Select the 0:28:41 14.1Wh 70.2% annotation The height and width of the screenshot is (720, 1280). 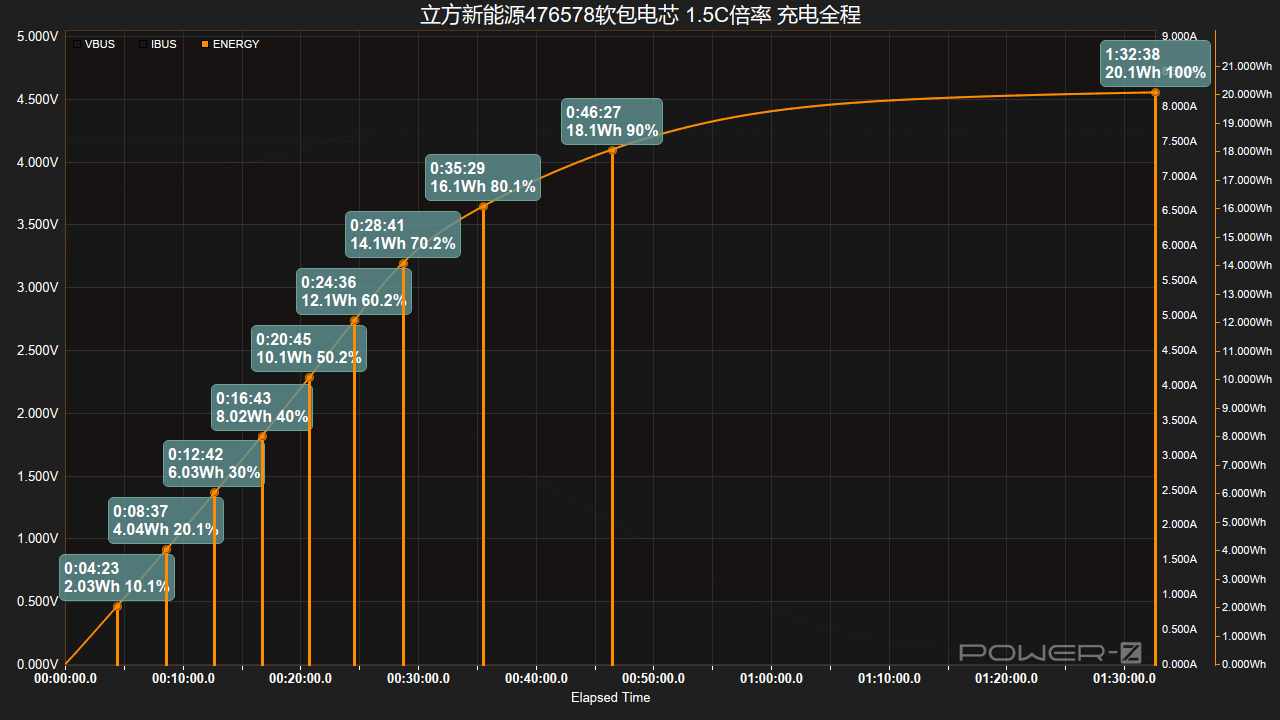pyautogui.click(x=403, y=234)
